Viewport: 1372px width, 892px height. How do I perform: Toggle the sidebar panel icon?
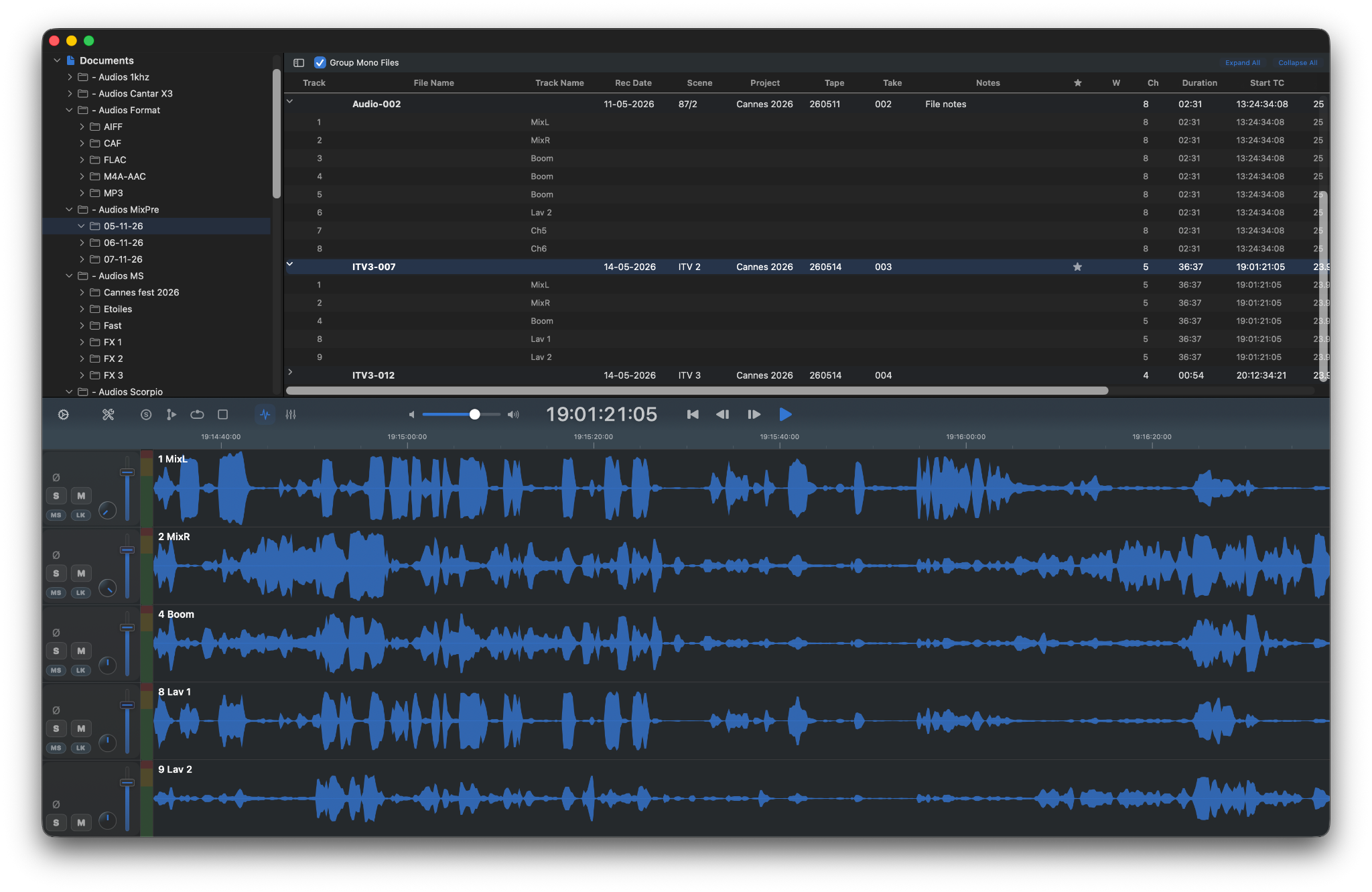click(299, 62)
